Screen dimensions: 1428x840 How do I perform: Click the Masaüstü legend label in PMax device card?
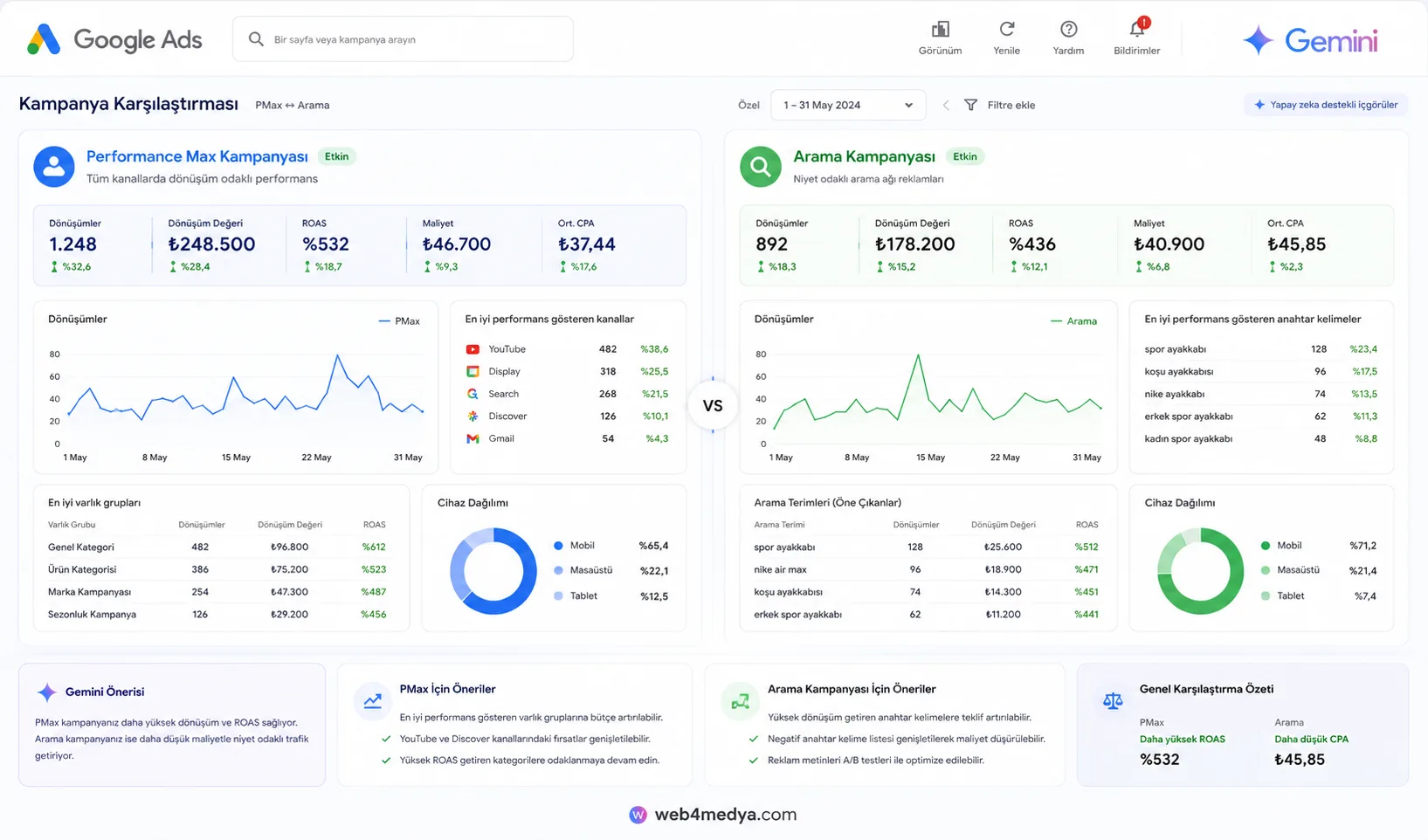click(x=591, y=570)
